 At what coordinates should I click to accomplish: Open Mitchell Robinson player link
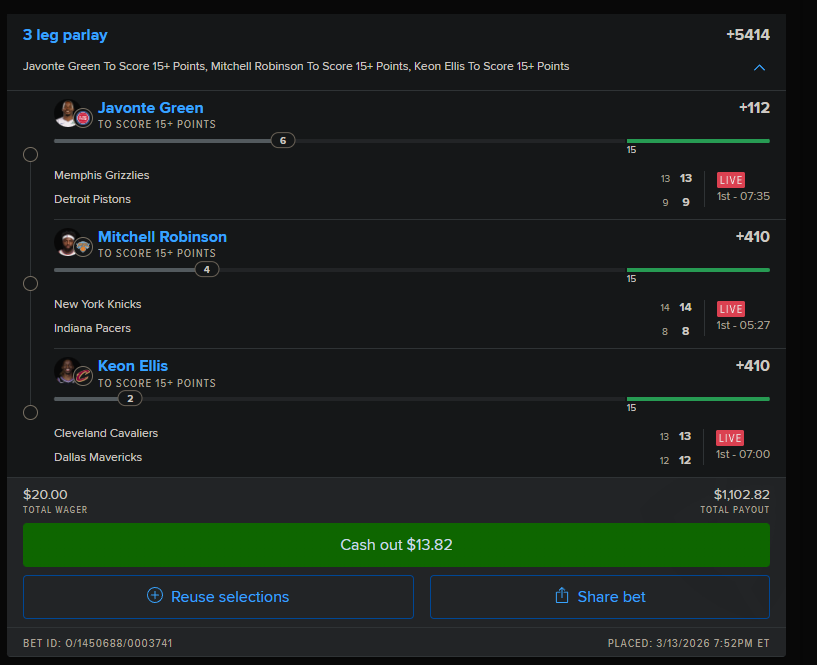coord(162,237)
